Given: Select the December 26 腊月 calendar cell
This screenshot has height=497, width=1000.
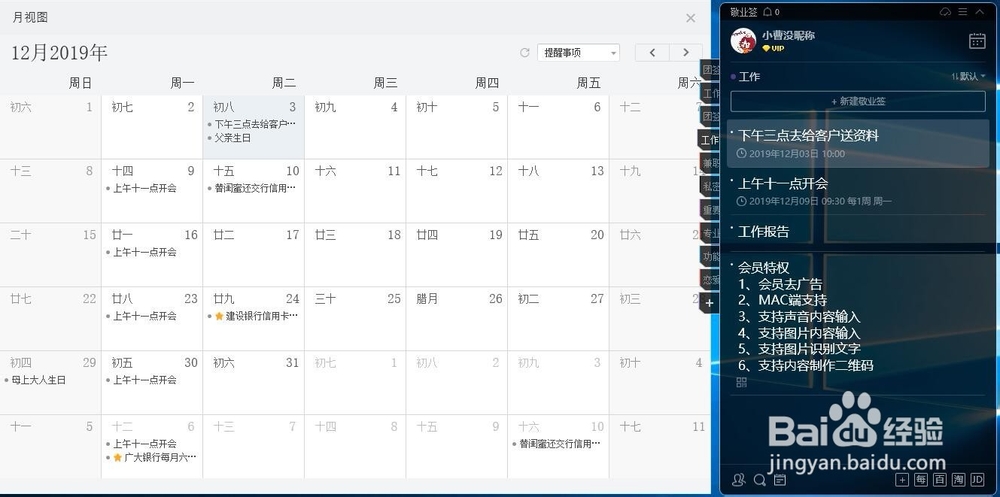Looking at the screenshot, I should [x=457, y=318].
